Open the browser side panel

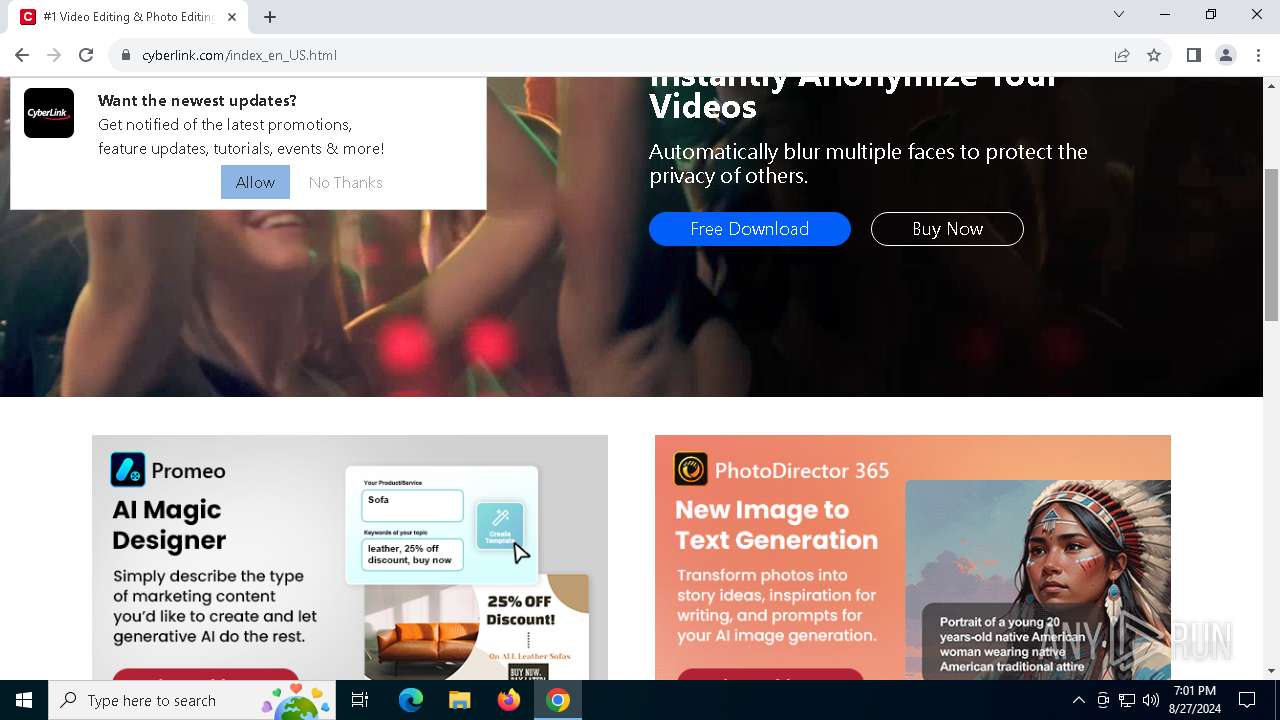pyautogui.click(x=1194, y=55)
